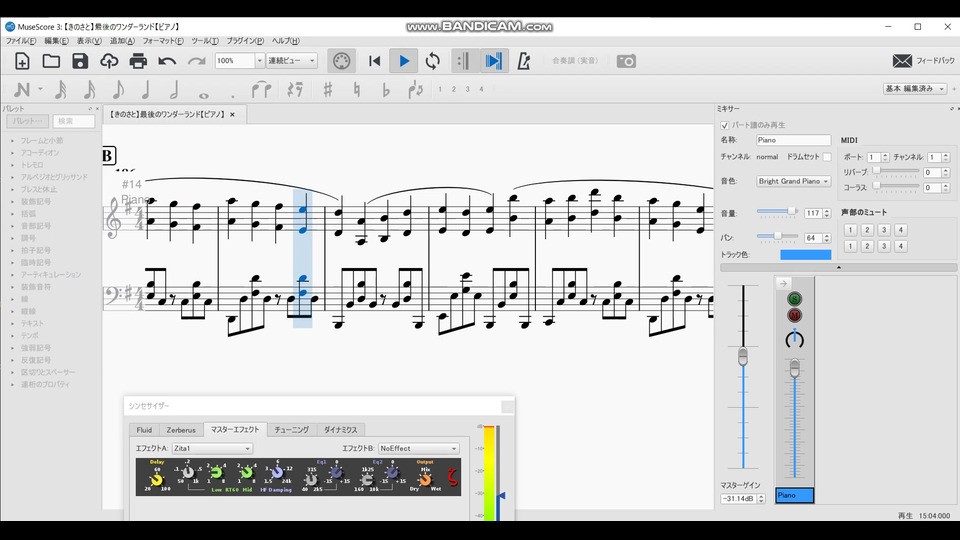Mute the Piano channel with red M
Viewport: 960px width, 540px height.
click(794, 315)
